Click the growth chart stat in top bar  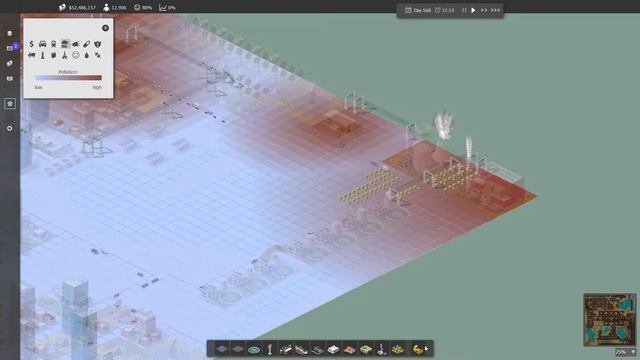click(x=167, y=7)
